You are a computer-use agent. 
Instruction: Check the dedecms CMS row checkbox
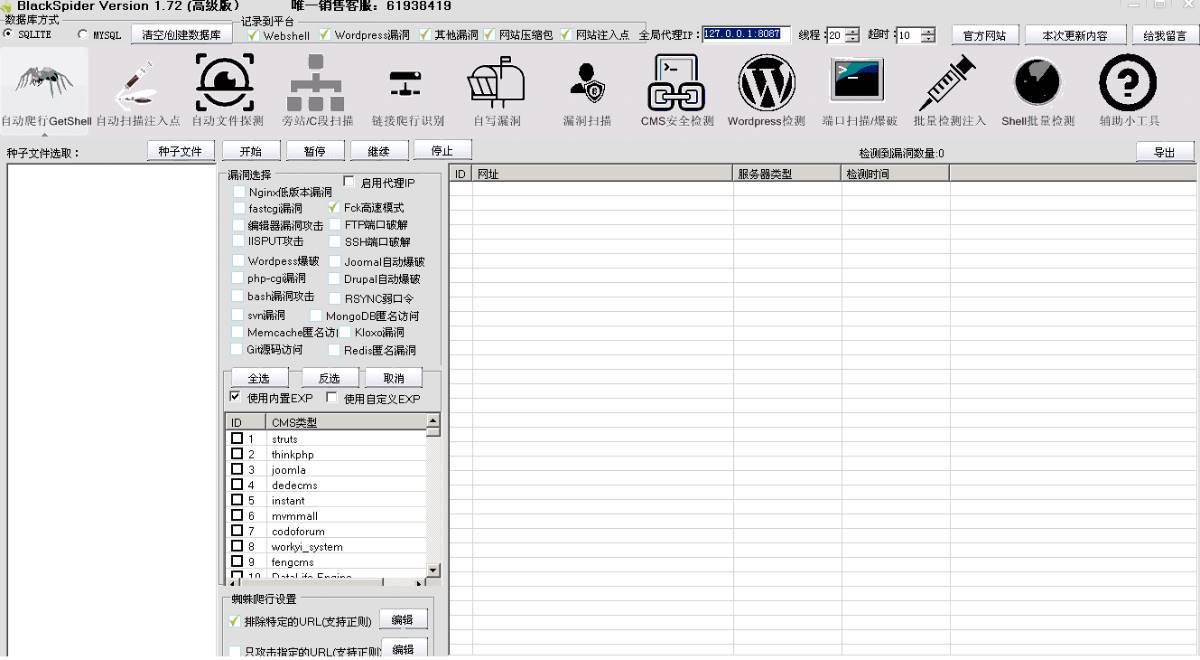click(237, 485)
